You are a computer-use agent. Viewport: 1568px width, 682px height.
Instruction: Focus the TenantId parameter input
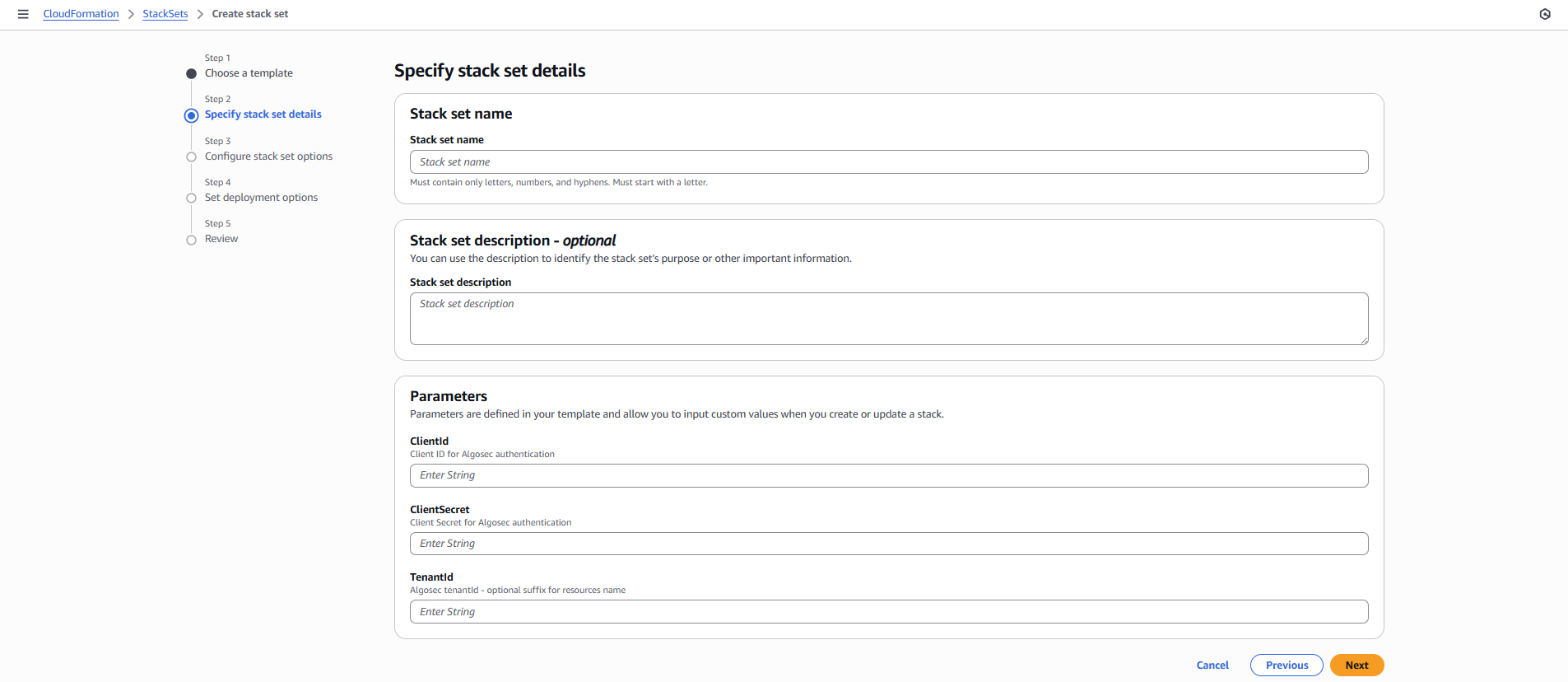[x=889, y=612]
